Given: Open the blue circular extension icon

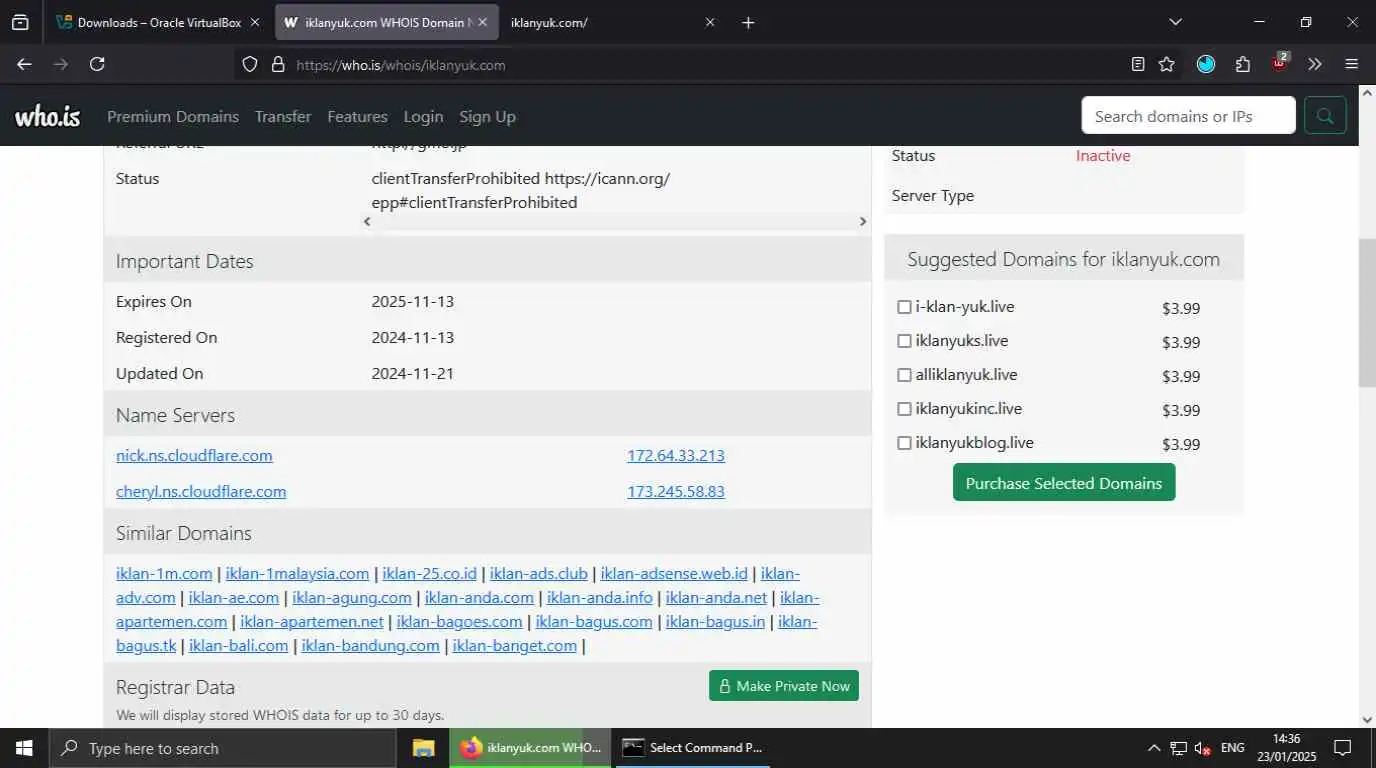Looking at the screenshot, I should point(1206,64).
